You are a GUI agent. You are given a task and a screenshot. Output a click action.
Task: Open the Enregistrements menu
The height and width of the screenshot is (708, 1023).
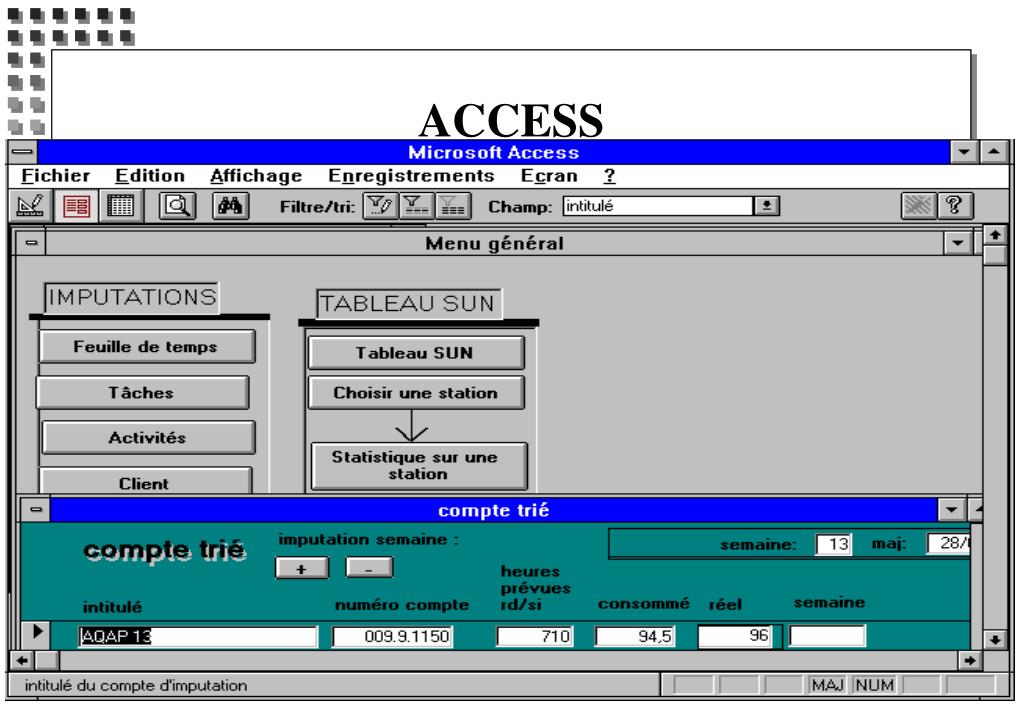point(411,176)
